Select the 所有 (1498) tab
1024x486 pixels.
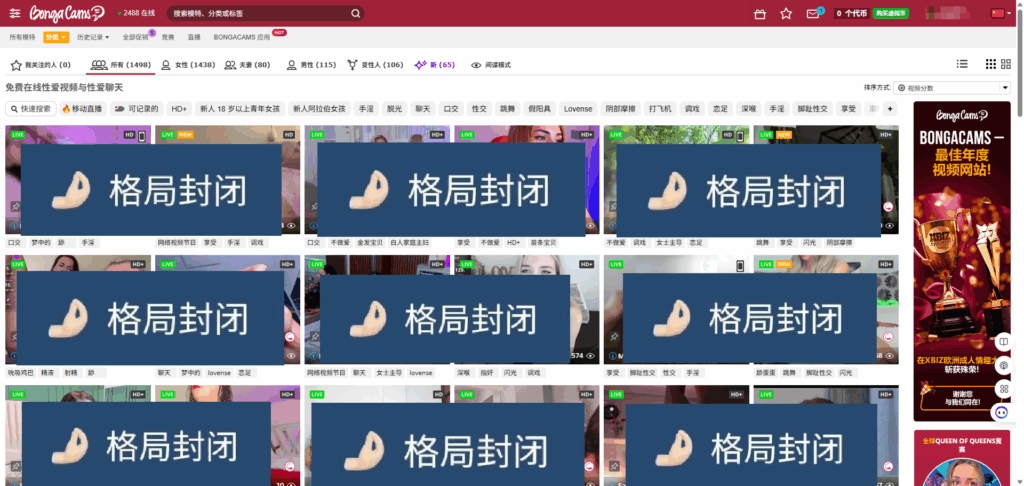121,65
